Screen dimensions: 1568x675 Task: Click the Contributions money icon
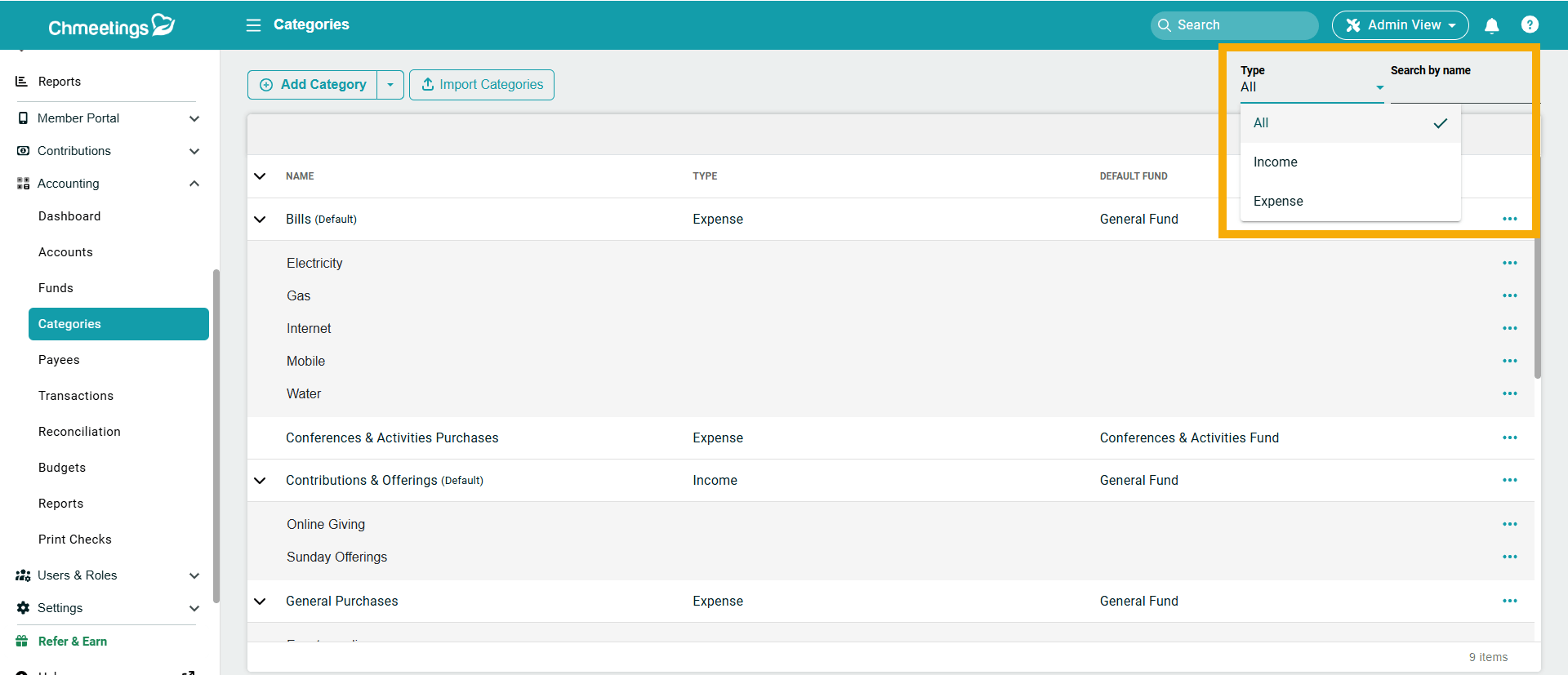[23, 151]
